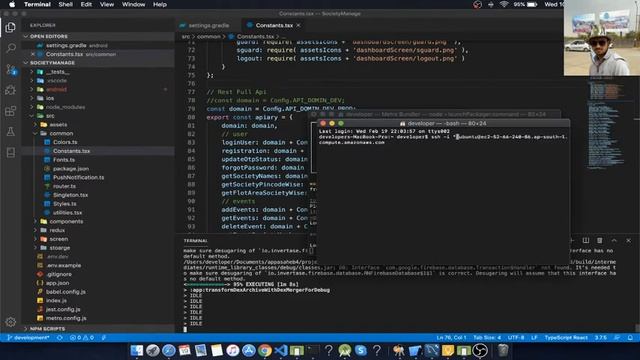Open the Window menu in the menu bar

click(133, 4)
